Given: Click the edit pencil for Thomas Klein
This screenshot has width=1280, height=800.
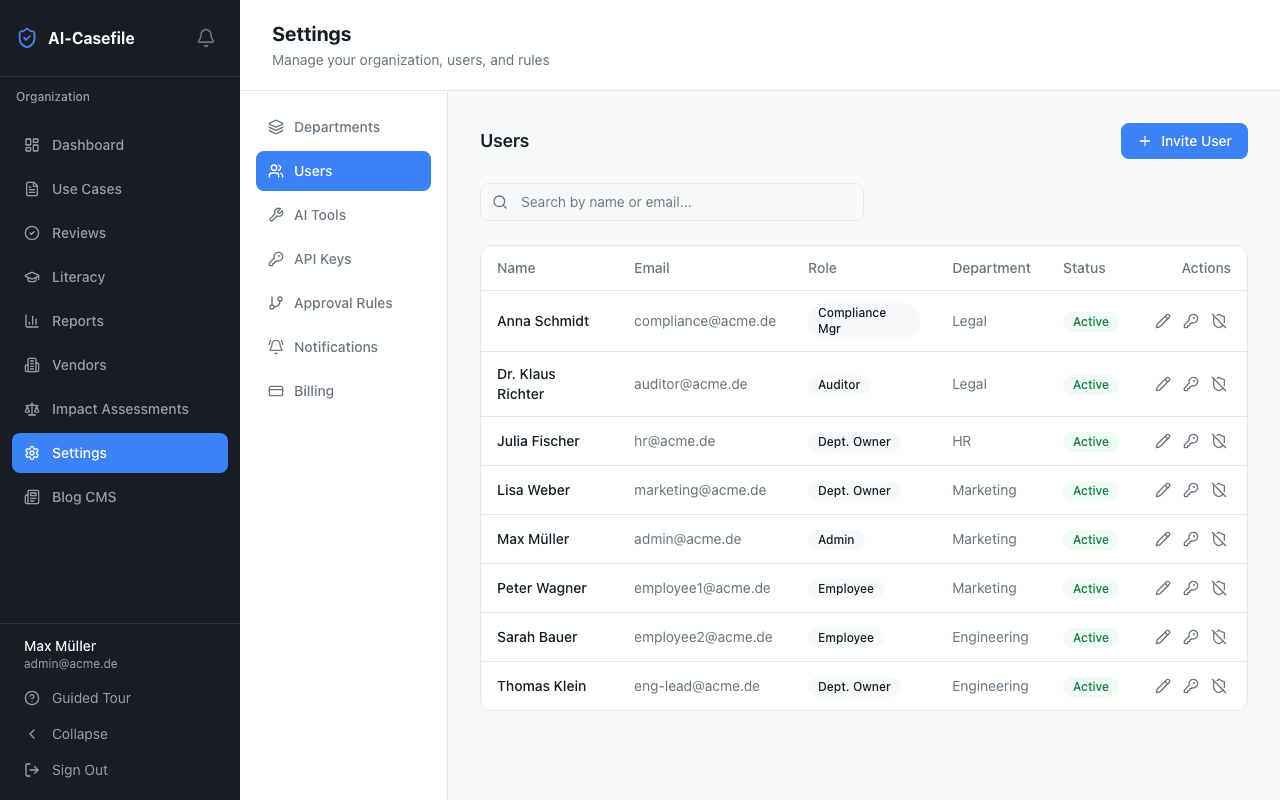Looking at the screenshot, I should pos(1163,686).
